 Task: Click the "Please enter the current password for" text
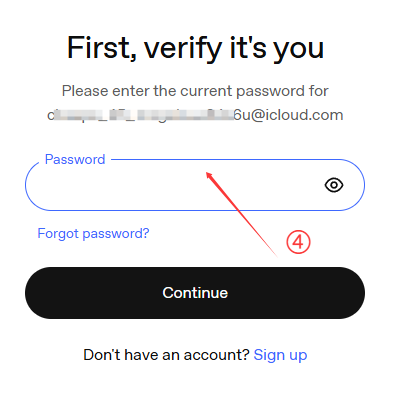(195, 91)
